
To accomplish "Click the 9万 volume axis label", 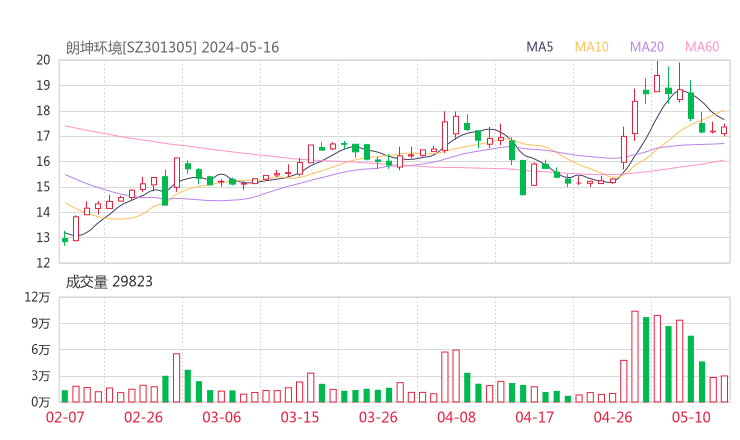I will (x=41, y=323).
